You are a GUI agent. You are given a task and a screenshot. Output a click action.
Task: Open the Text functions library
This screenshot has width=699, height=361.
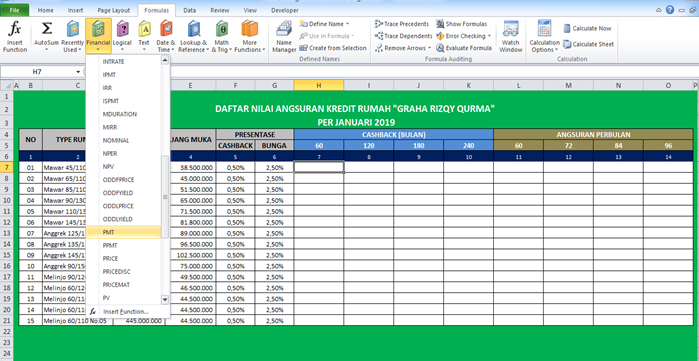click(x=144, y=37)
